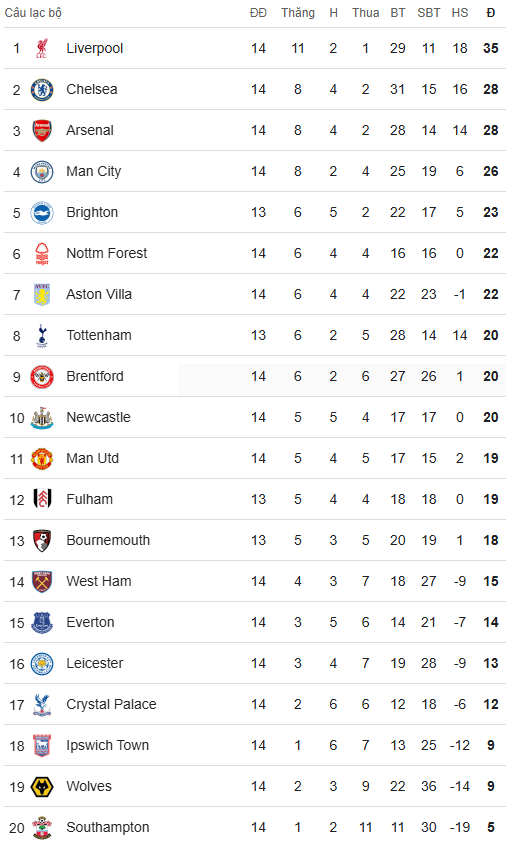Click the Thắng column header
The height and width of the screenshot is (855, 506).
point(298,13)
